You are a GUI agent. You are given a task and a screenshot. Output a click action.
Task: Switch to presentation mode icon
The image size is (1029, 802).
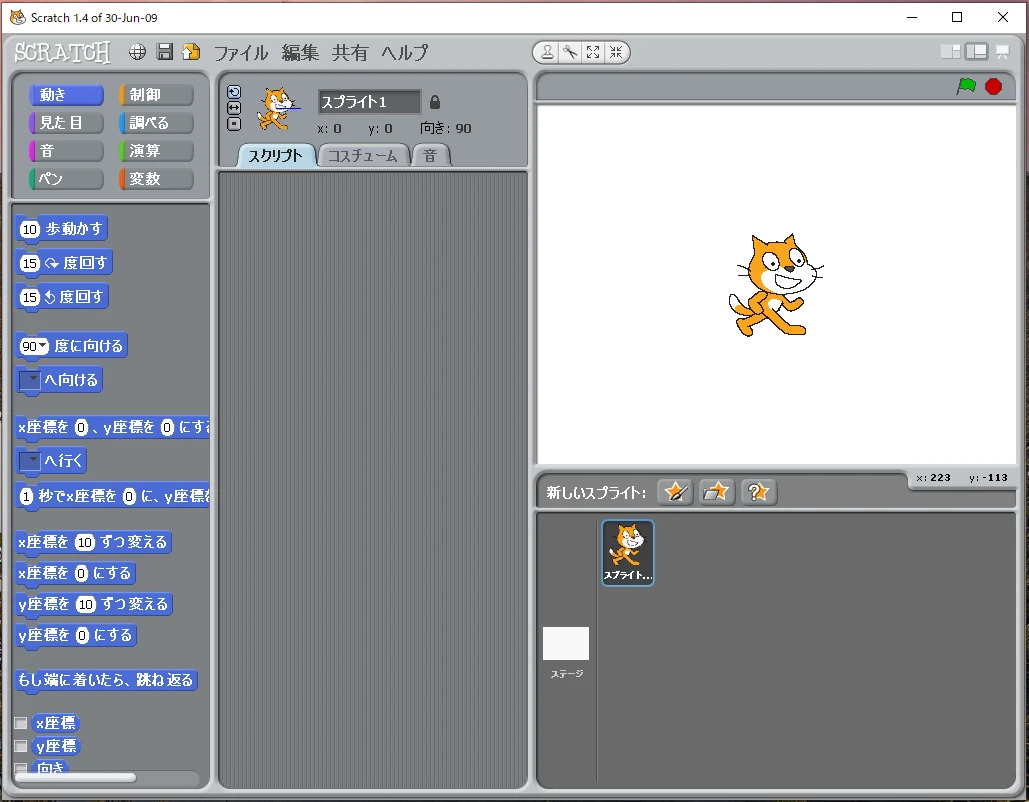tap(1002, 52)
